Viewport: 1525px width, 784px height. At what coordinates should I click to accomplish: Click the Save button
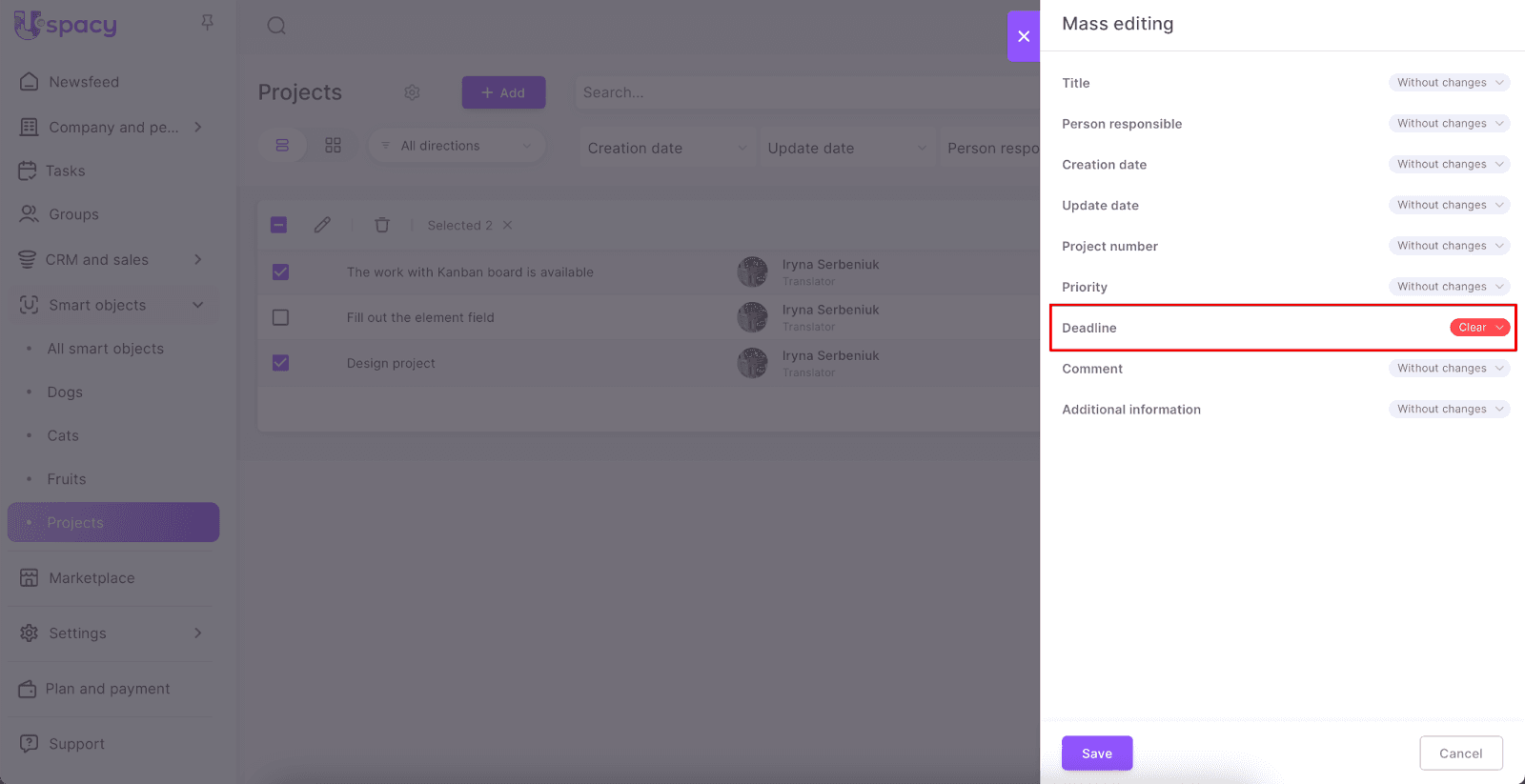pos(1096,754)
